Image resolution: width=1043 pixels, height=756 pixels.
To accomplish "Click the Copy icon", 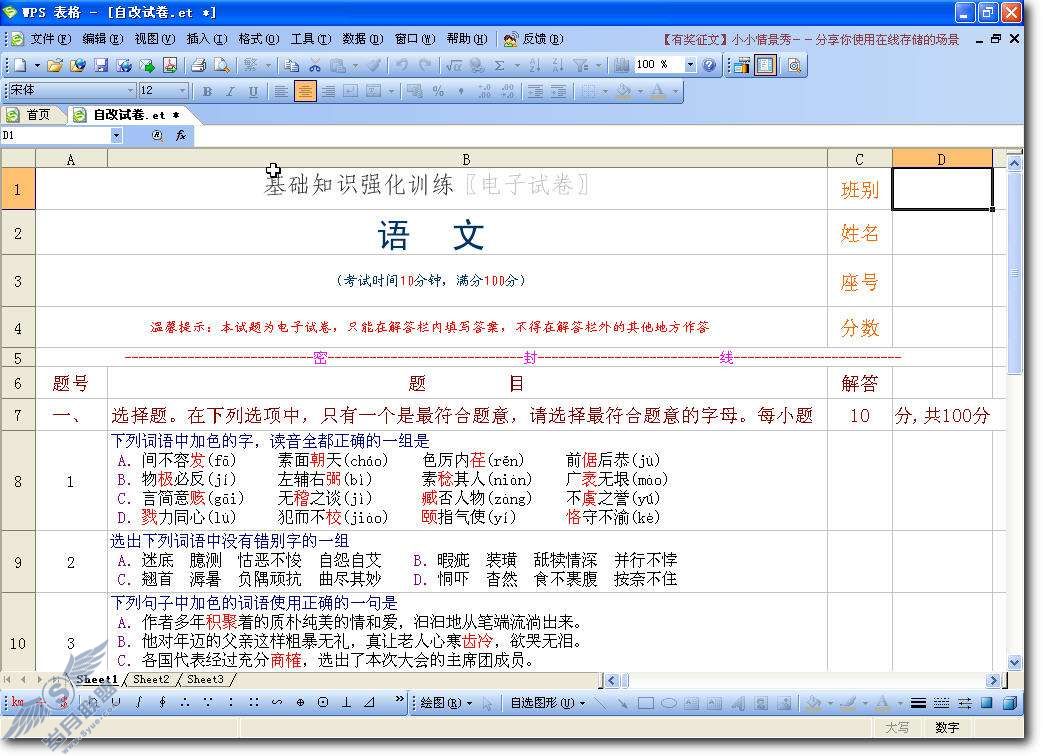I will coord(291,65).
